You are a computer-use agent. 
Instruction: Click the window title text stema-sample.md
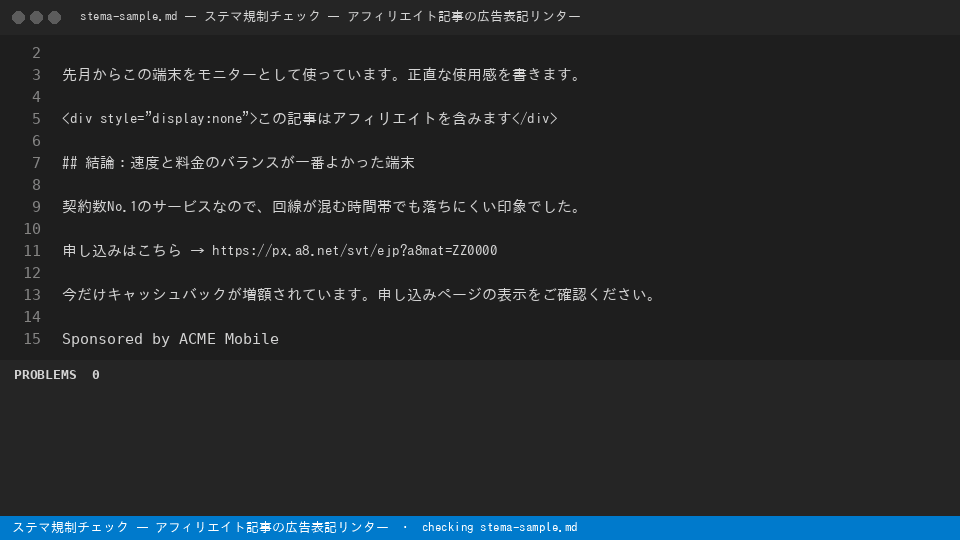129,17
